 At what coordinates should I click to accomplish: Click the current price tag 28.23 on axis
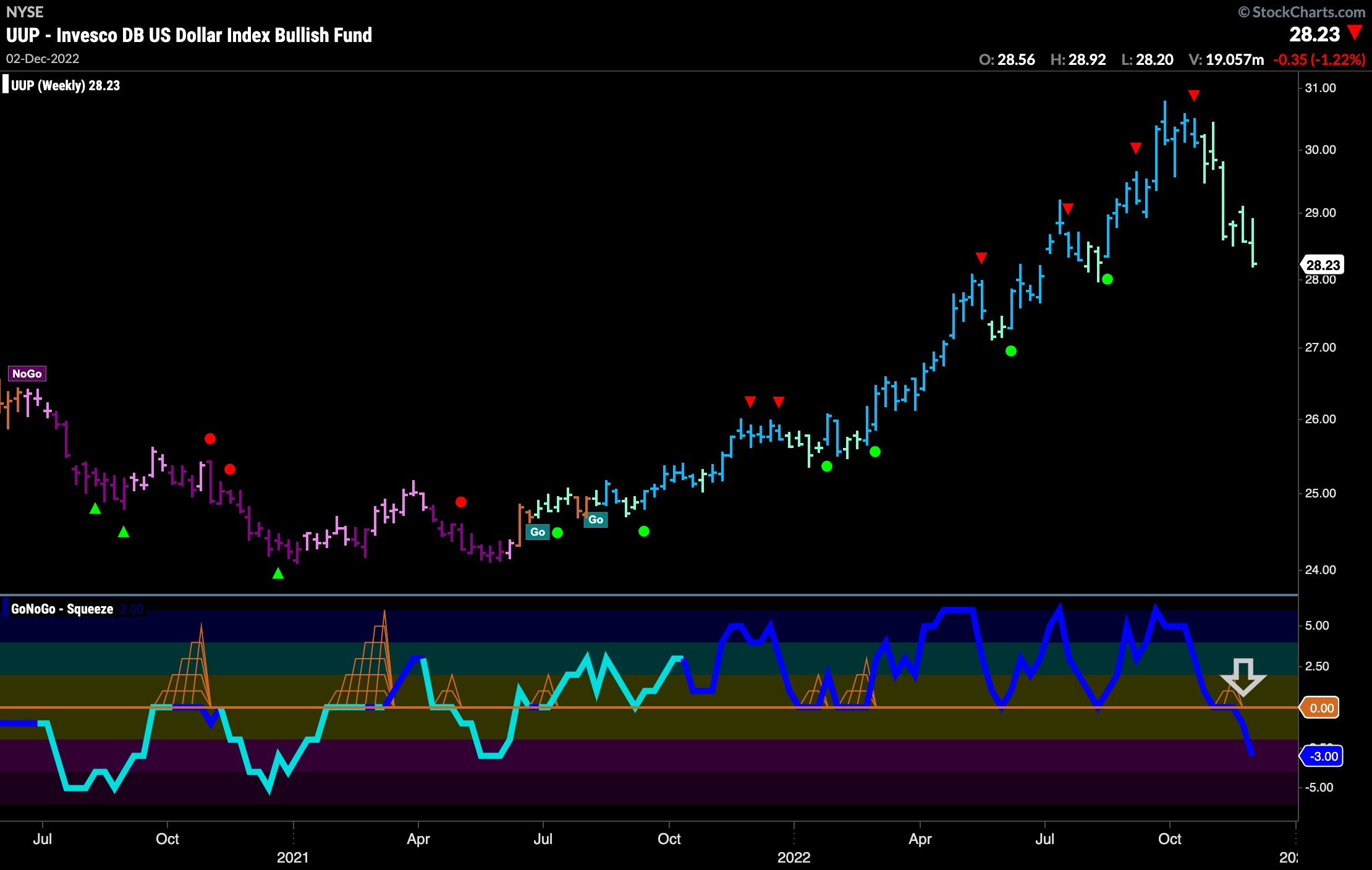(x=1323, y=265)
